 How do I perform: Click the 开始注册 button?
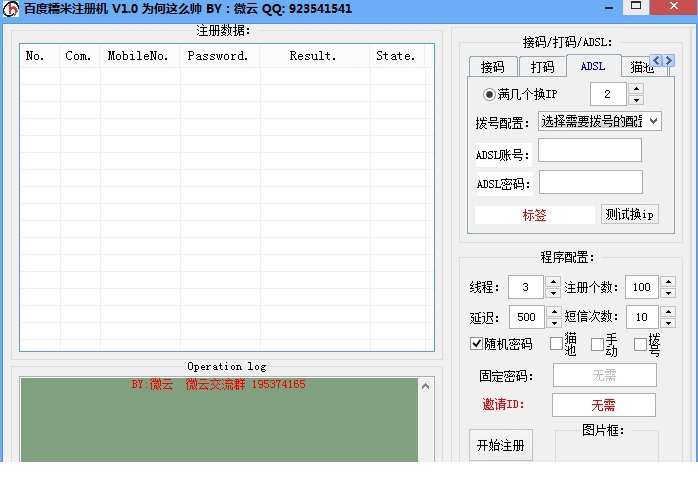pos(501,445)
